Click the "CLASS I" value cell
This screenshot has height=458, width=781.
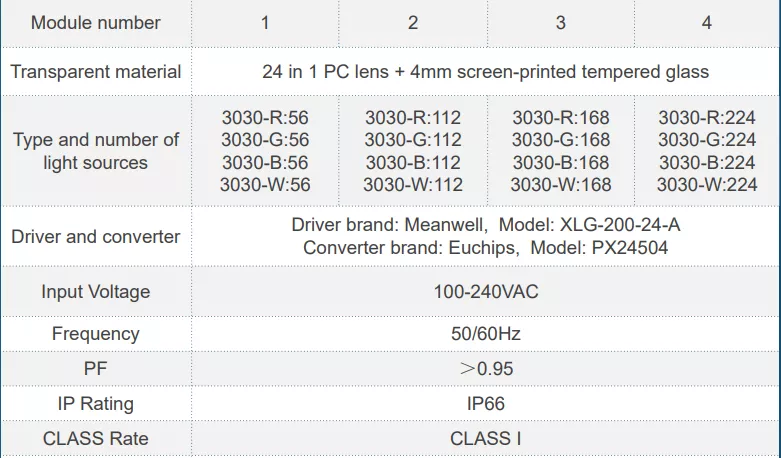[x=485, y=438]
